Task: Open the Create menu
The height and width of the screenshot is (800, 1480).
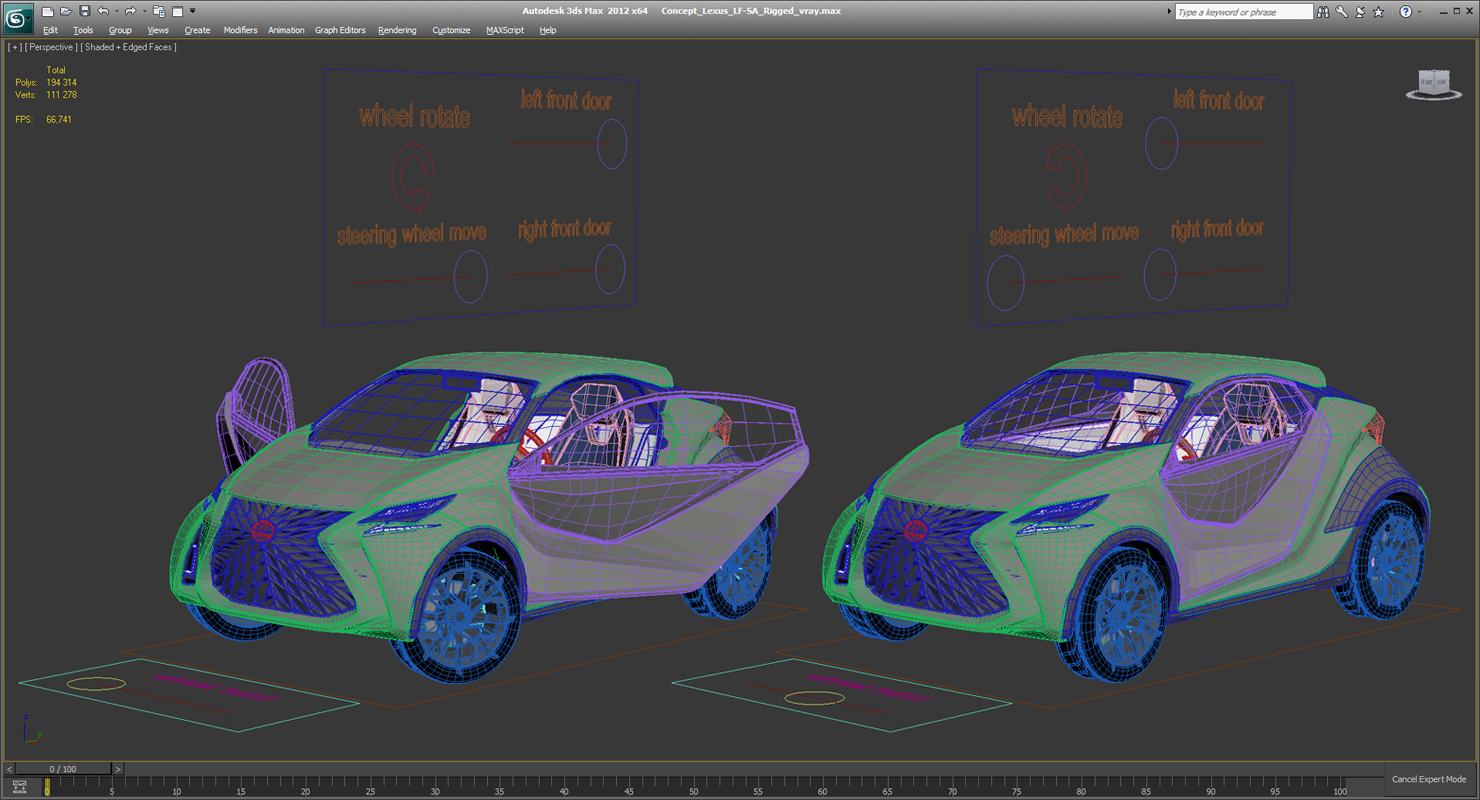Action: [197, 30]
